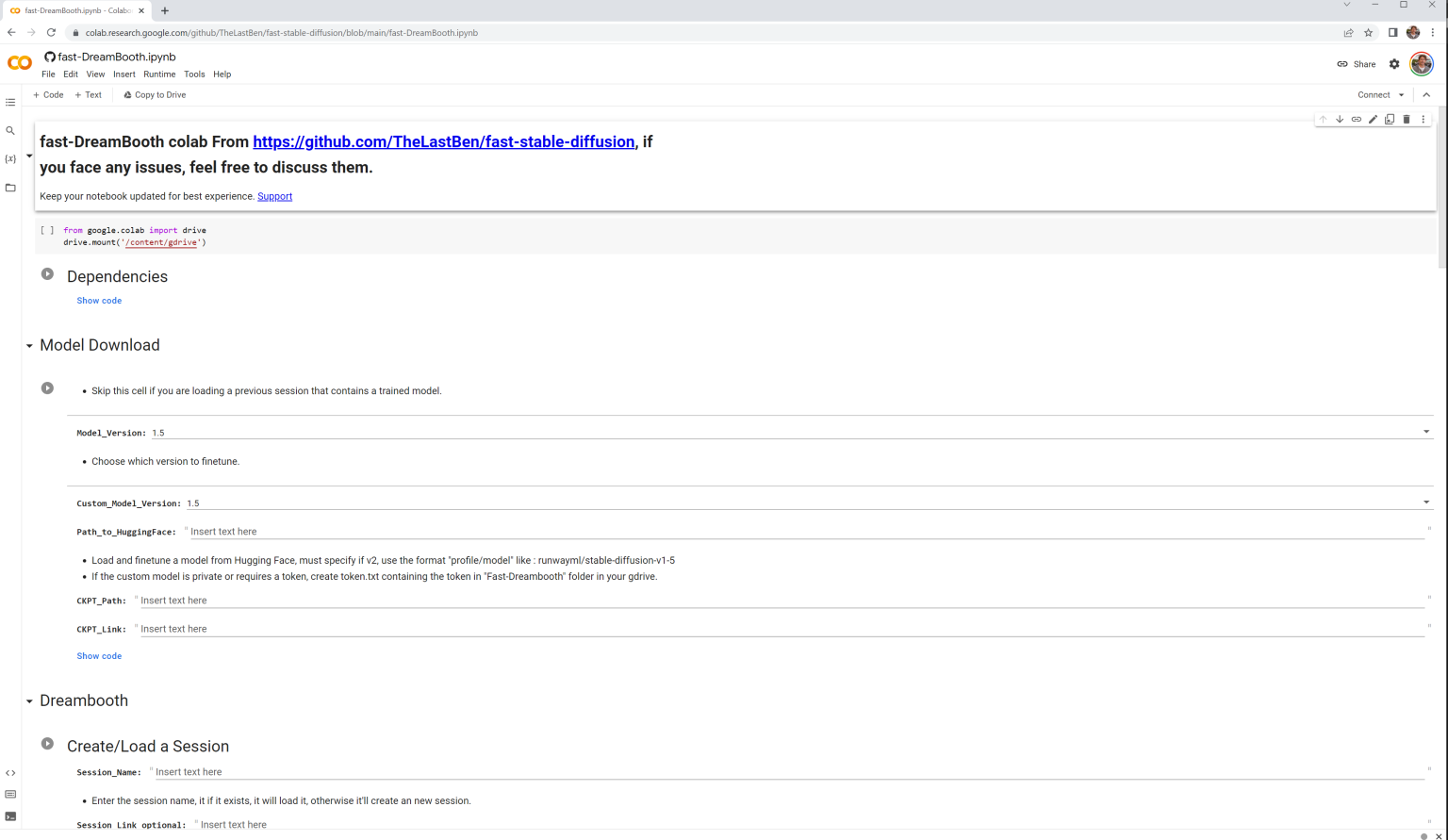The height and width of the screenshot is (840, 1448).
Task: Open the variables inspector panel icon
Action: click(x=10, y=158)
